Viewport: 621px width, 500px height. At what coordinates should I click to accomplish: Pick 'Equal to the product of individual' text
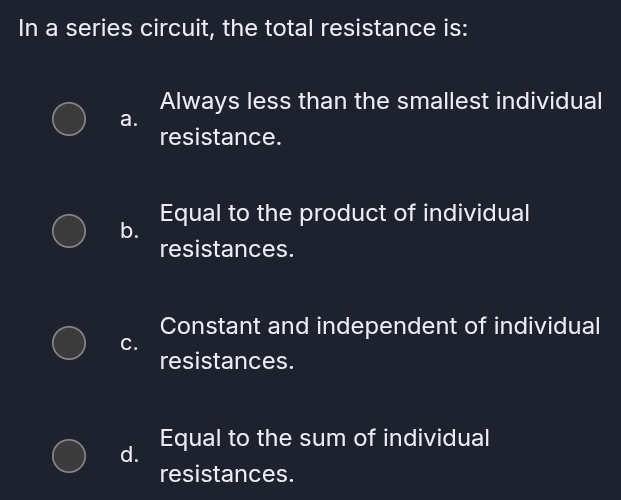pyautogui.click(x=344, y=213)
